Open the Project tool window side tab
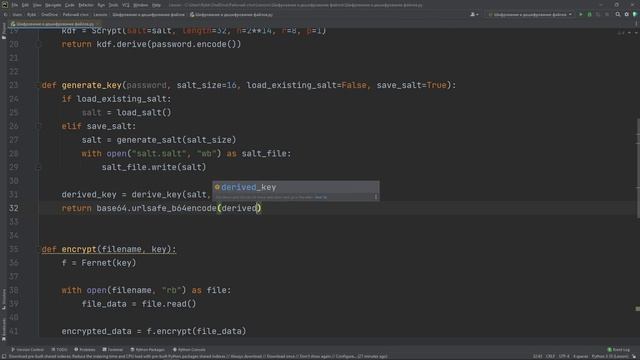Viewport: 640px width, 360px height. point(4,31)
